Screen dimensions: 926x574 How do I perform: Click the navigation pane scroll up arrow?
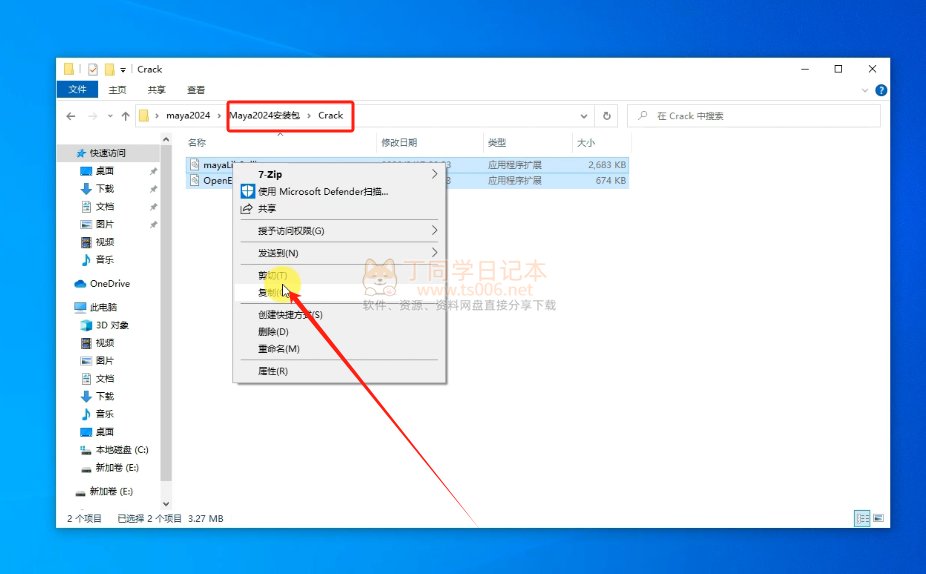(x=166, y=139)
